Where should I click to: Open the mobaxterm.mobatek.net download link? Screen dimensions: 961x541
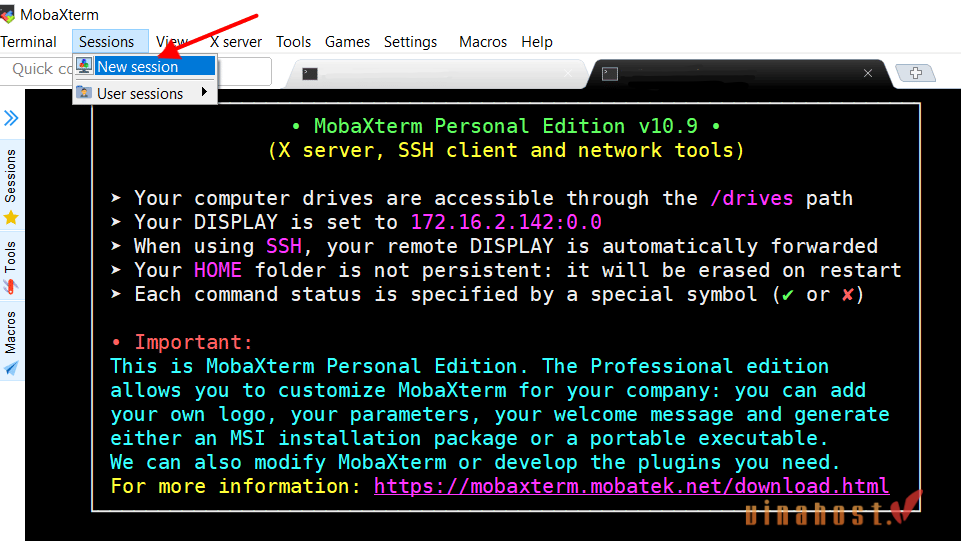click(x=631, y=486)
